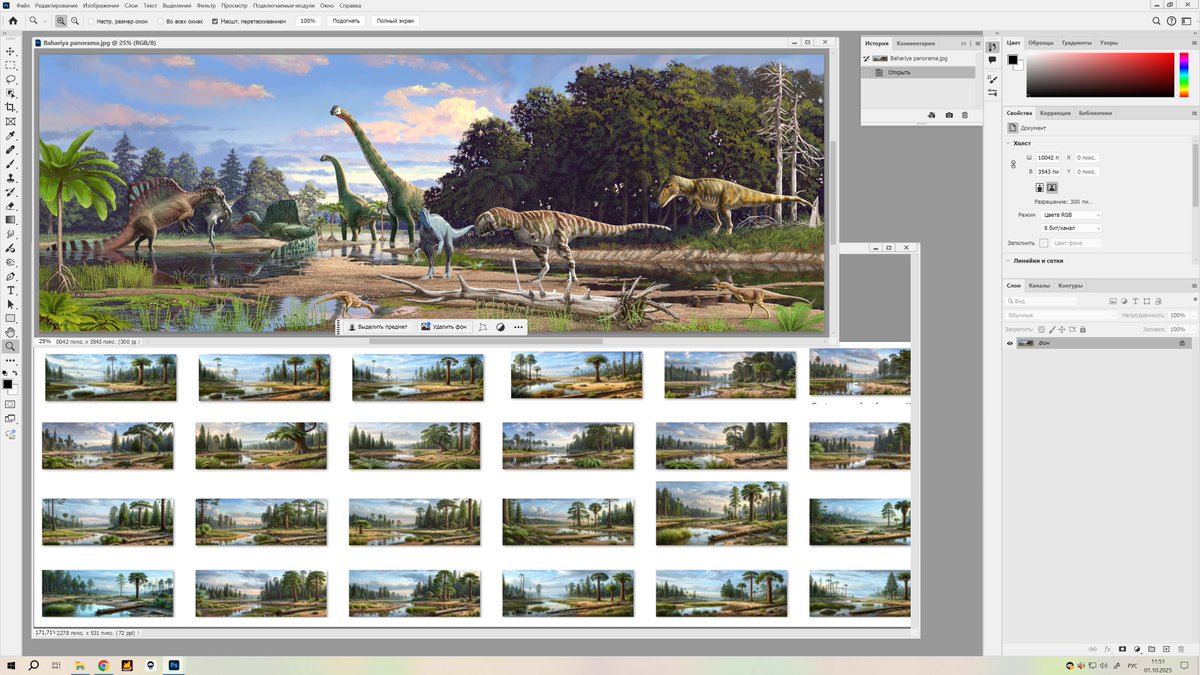Select the Frame tool
The image size is (1200, 675).
[x=11, y=121]
